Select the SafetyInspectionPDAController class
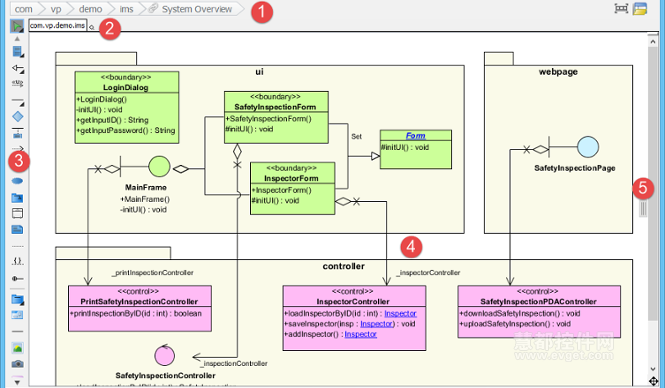Image resolution: width=665 pixels, height=388 pixels. [539, 312]
